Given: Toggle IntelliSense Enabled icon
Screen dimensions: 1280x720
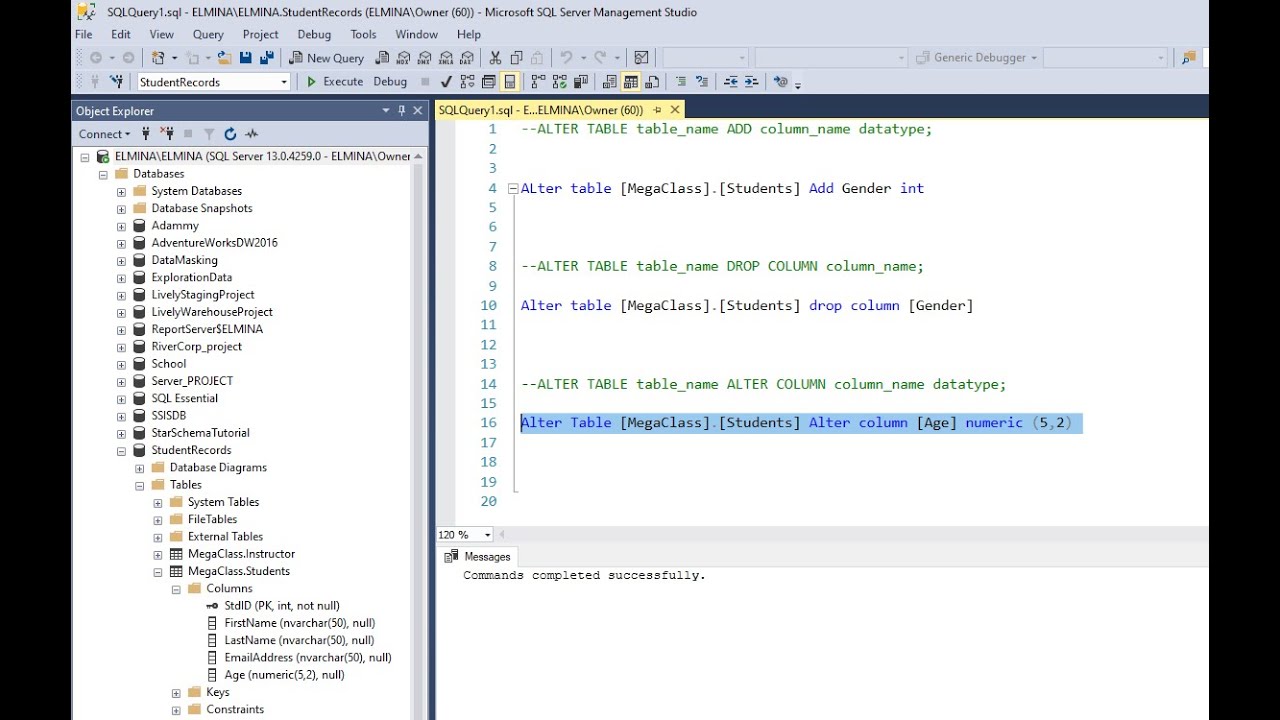Looking at the screenshot, I should click(x=510, y=82).
